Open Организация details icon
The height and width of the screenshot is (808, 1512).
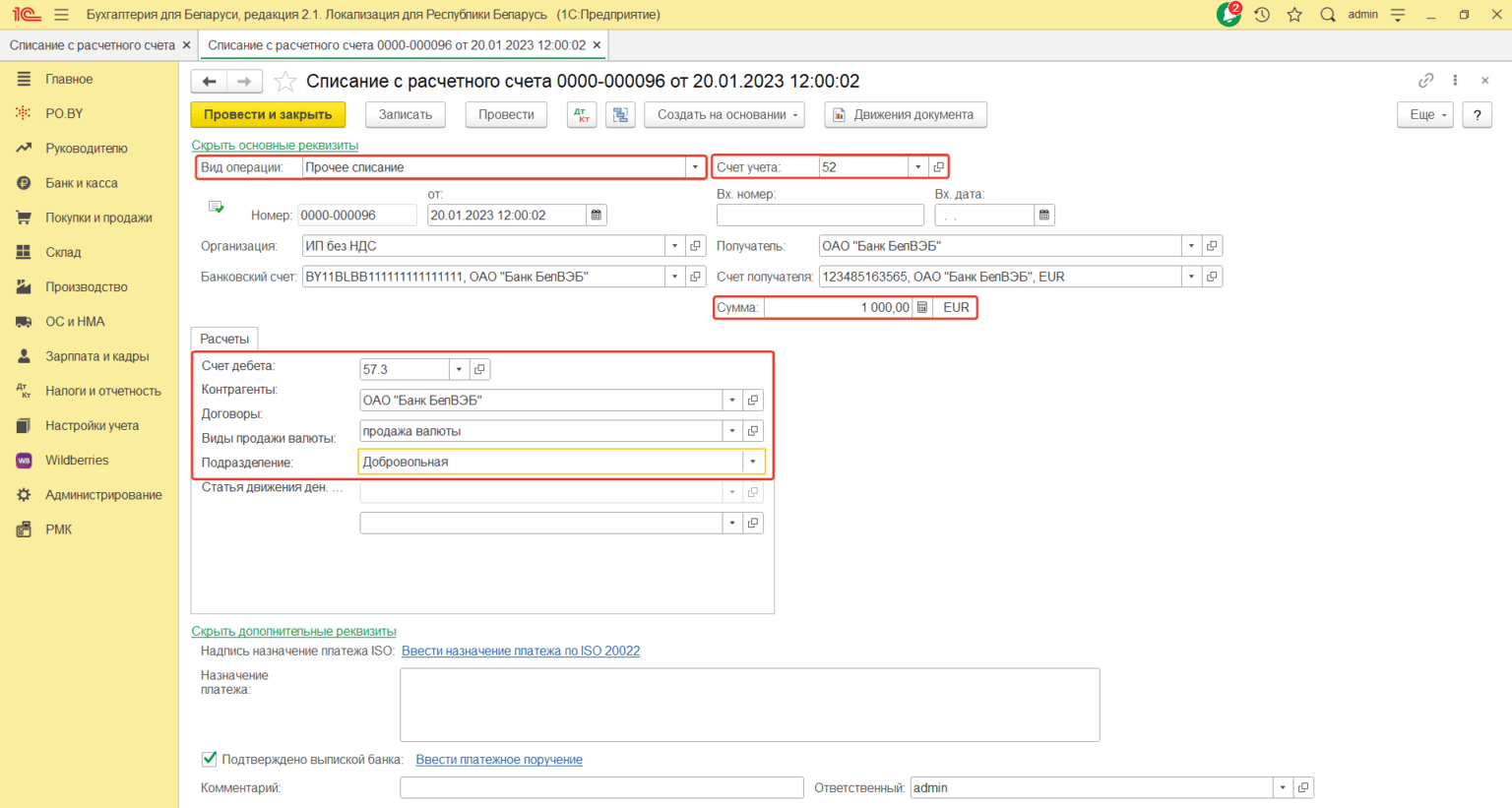[x=695, y=246]
